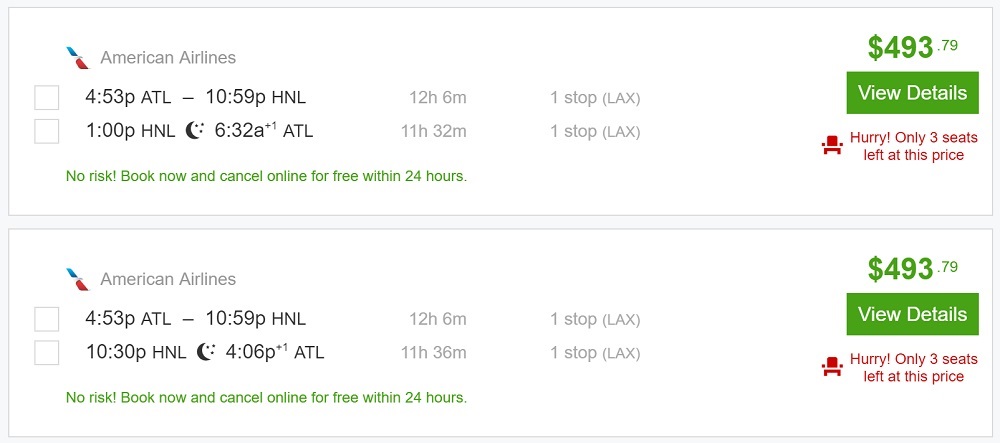Click "1 stop (LAX)" on the 10:30p HNL flight
The image size is (1000, 443).
pyautogui.click(x=595, y=352)
